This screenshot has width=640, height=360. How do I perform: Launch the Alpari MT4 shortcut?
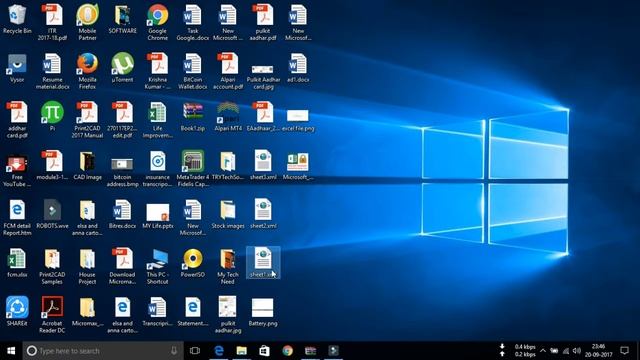tap(228, 117)
